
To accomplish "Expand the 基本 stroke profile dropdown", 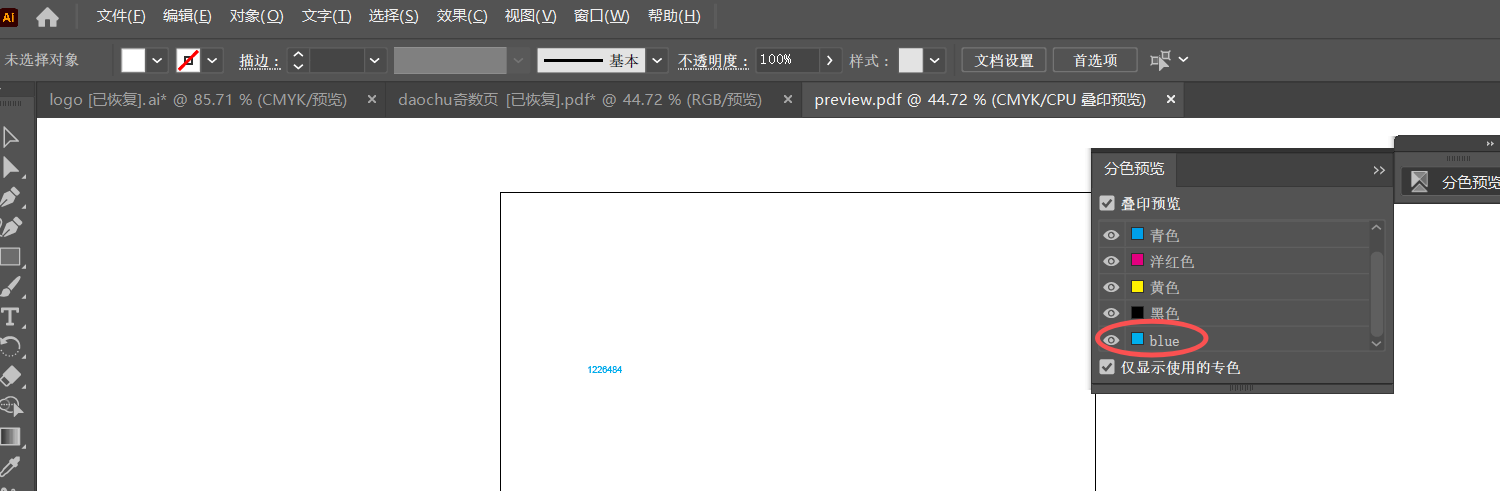I will tap(657, 61).
